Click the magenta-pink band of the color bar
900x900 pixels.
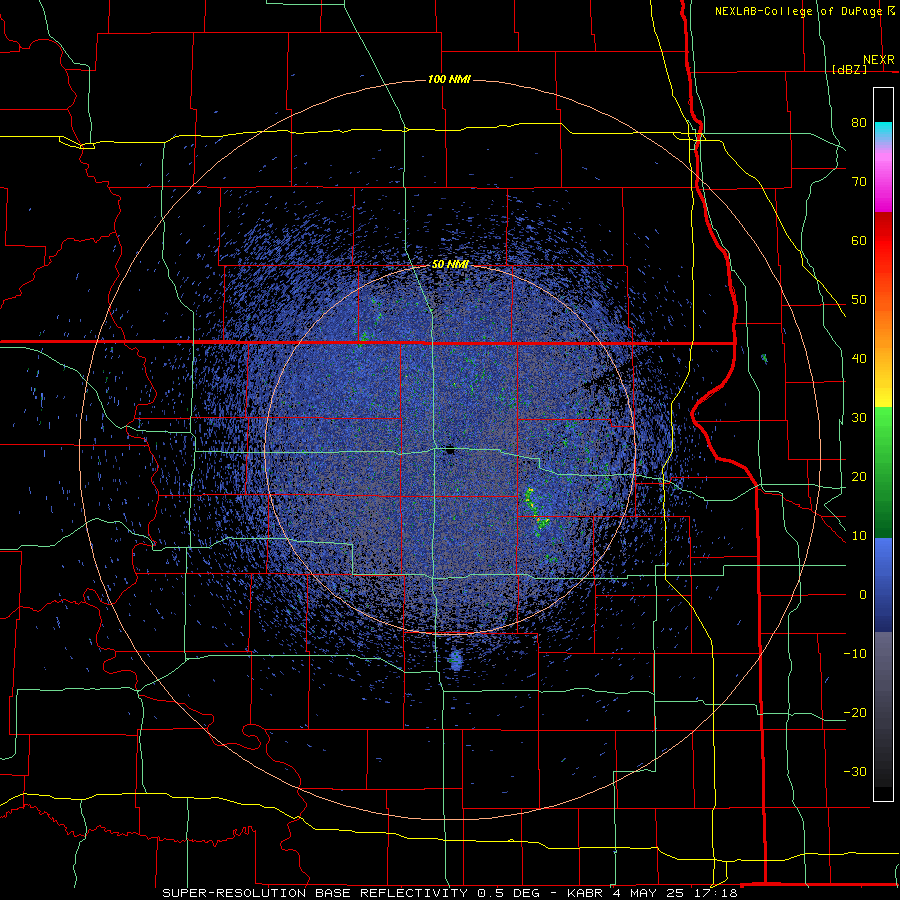click(883, 179)
